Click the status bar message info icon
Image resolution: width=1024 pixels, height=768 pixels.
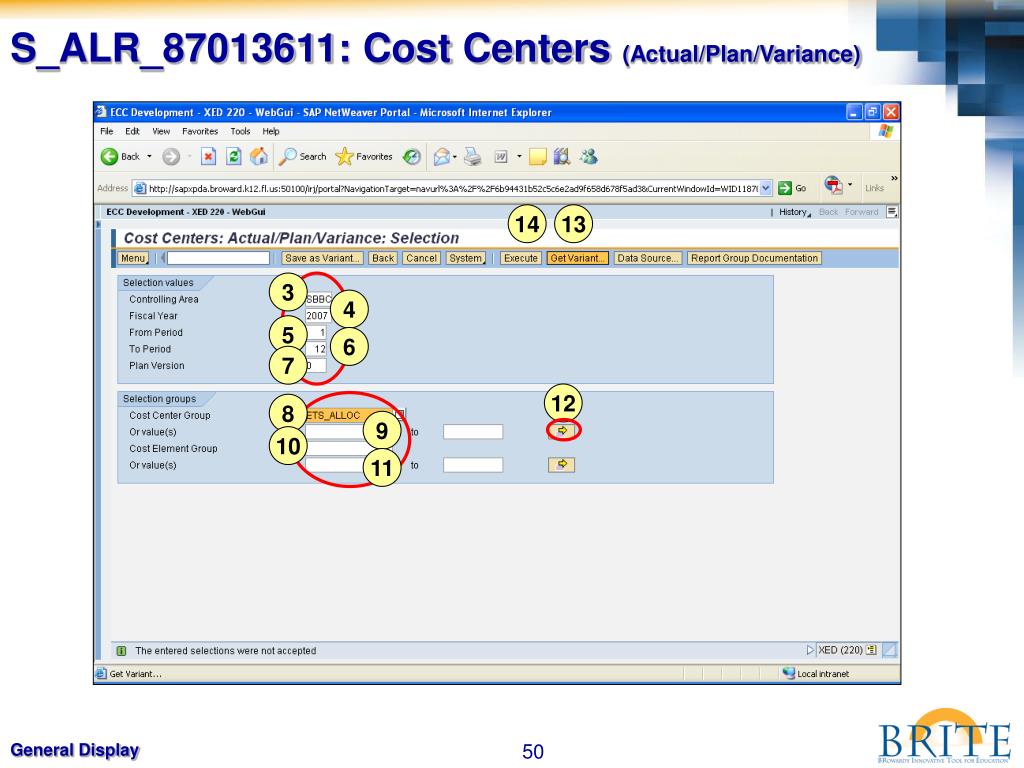(x=121, y=650)
